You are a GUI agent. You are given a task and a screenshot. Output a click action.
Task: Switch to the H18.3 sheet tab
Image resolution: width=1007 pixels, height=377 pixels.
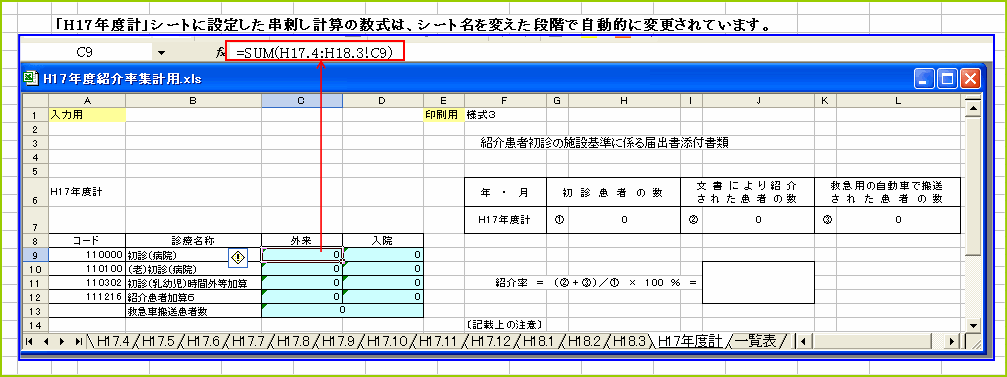pyautogui.click(x=629, y=341)
